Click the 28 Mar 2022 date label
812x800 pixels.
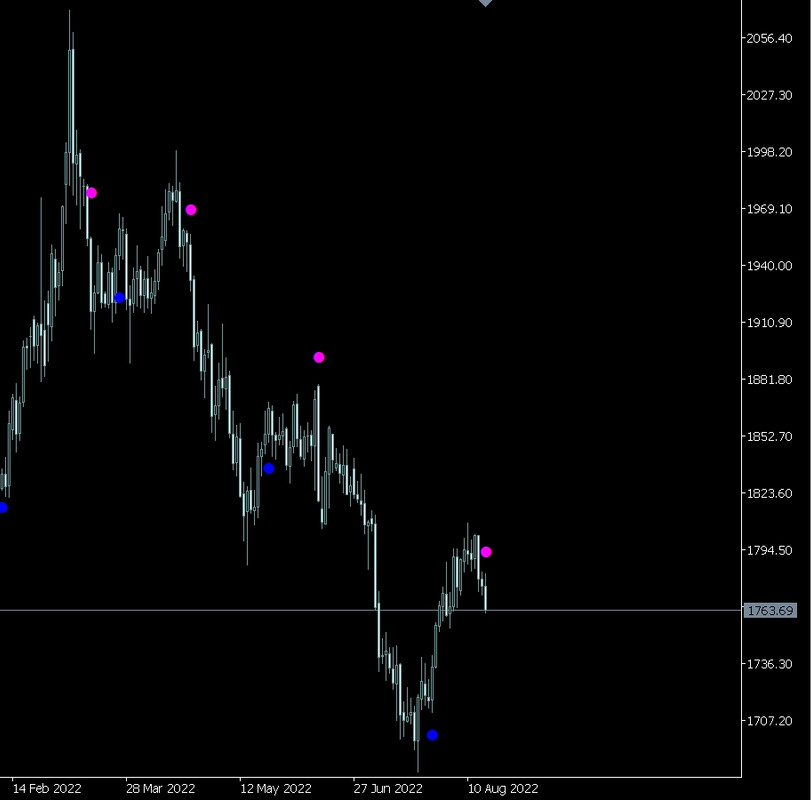tap(161, 789)
